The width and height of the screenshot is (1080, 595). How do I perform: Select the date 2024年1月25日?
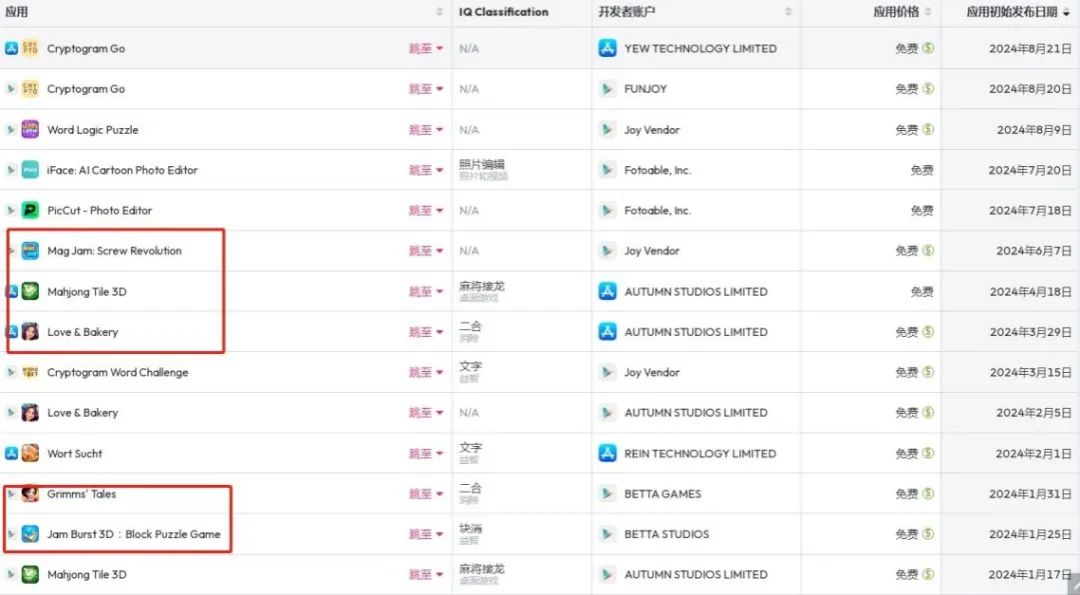(x=1030, y=534)
